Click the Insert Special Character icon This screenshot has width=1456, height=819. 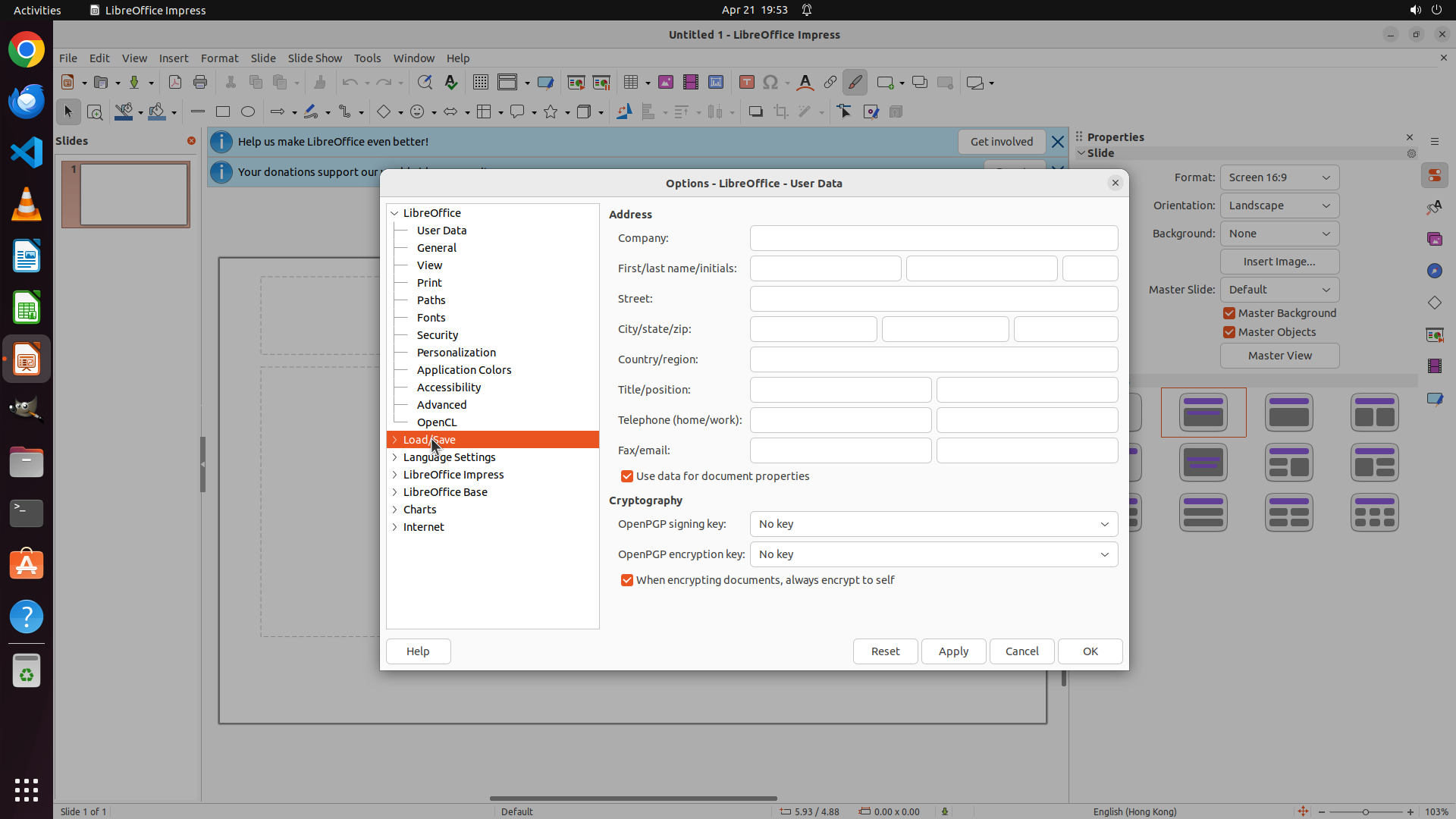[x=770, y=83]
